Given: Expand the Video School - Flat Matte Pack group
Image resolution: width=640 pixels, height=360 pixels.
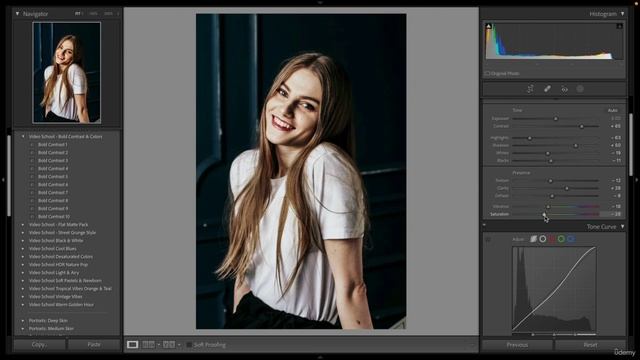Looking at the screenshot, I should (23, 224).
